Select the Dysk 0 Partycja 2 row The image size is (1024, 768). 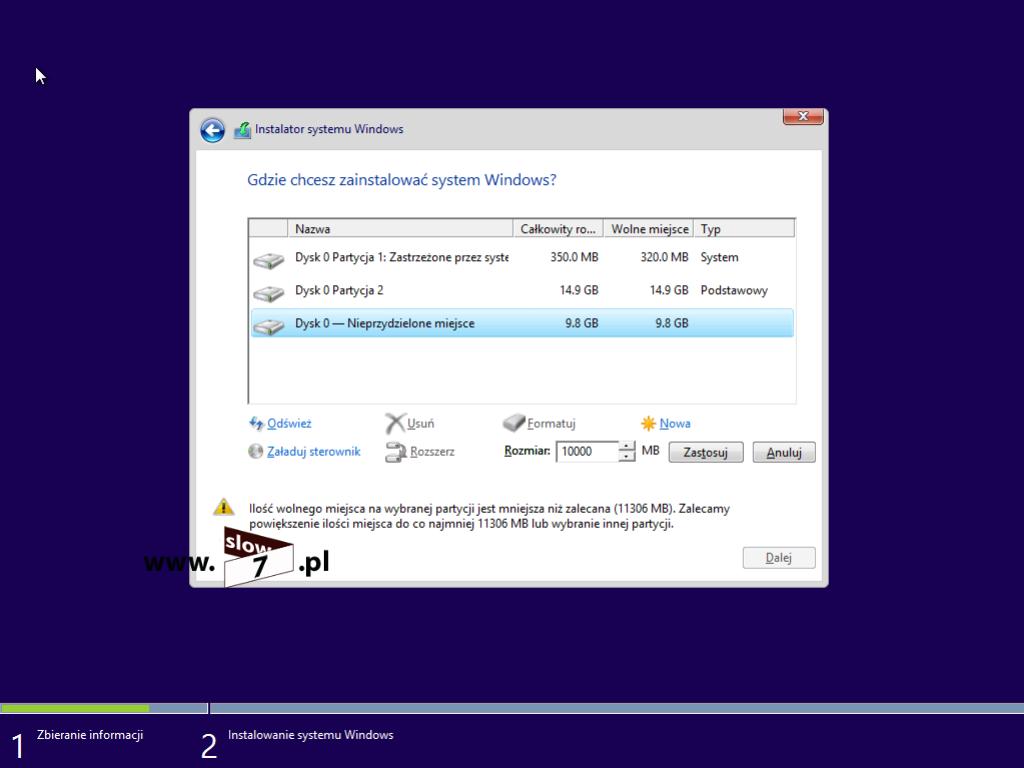click(x=522, y=290)
